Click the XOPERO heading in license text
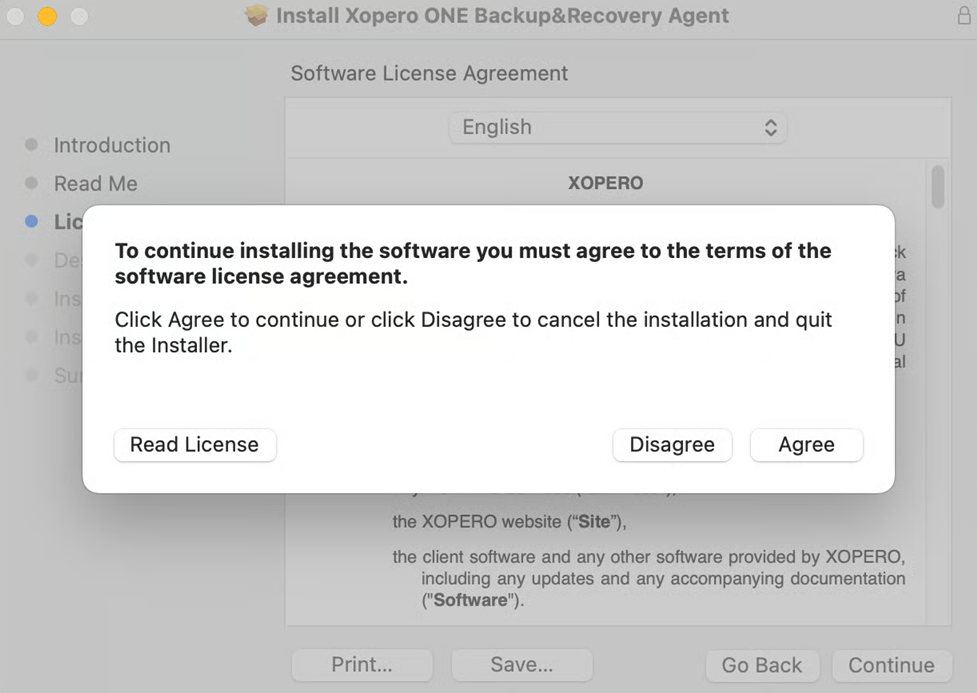Screen dimensions: 977x693 [x=605, y=183]
